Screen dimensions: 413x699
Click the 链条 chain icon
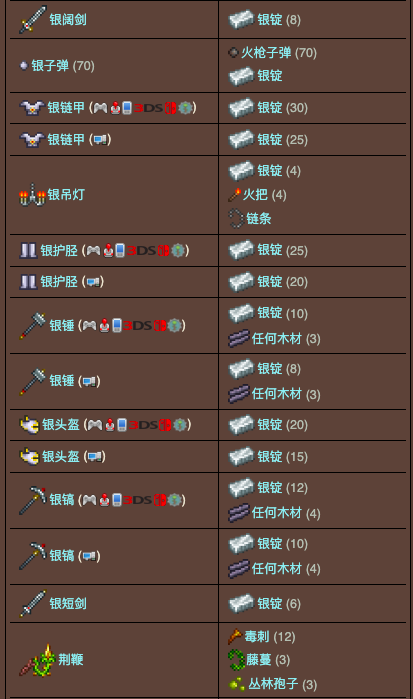[x=236, y=218]
